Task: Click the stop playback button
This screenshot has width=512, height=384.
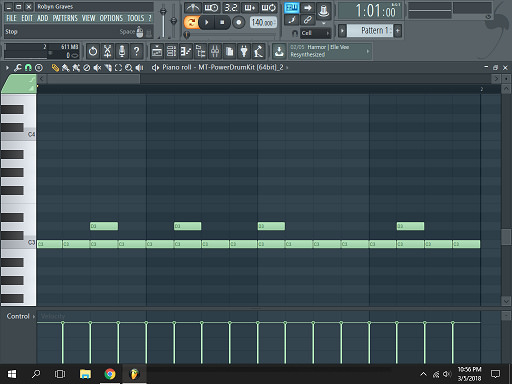Action: [x=222, y=23]
